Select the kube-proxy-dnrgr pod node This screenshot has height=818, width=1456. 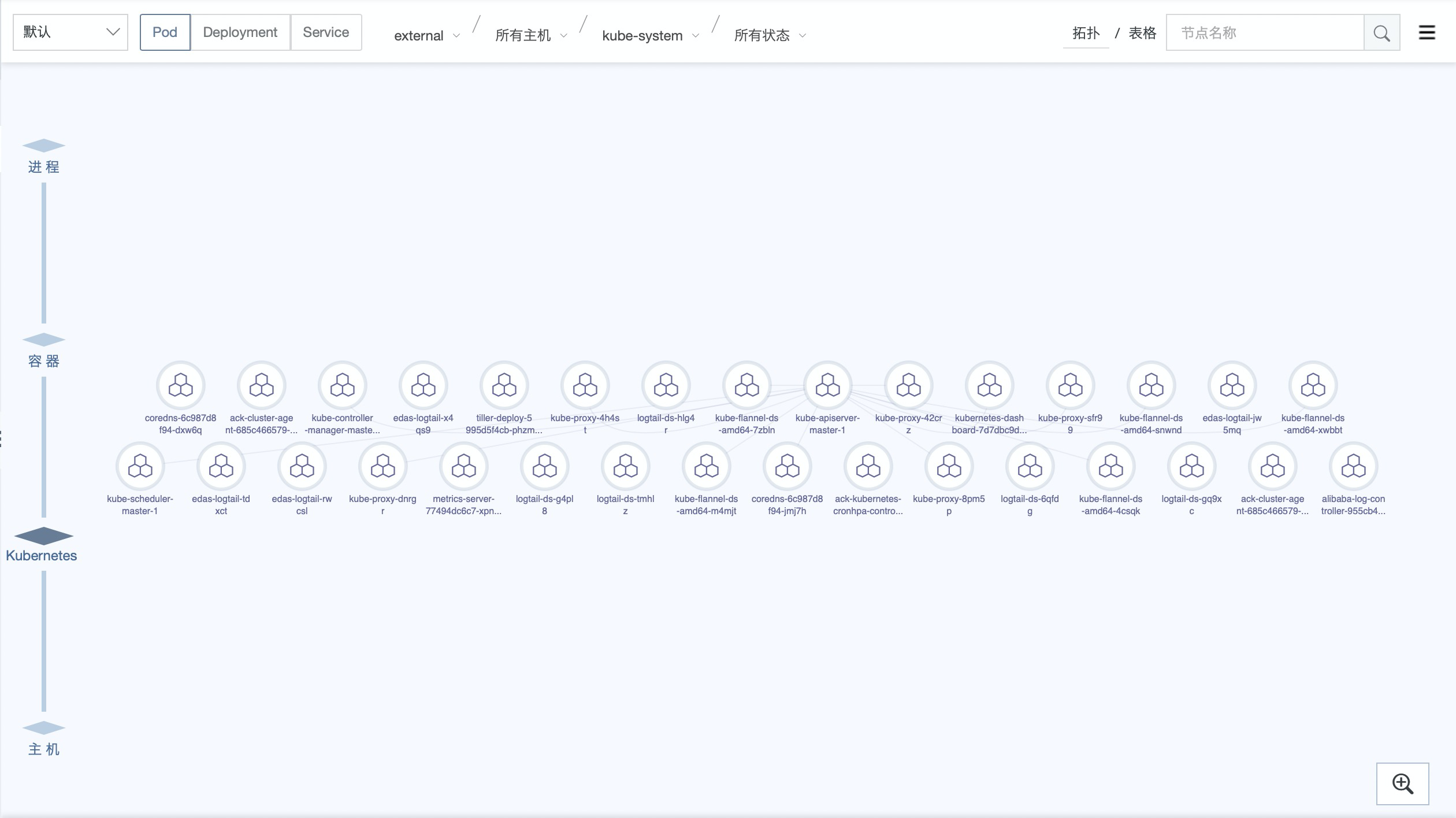click(x=383, y=466)
